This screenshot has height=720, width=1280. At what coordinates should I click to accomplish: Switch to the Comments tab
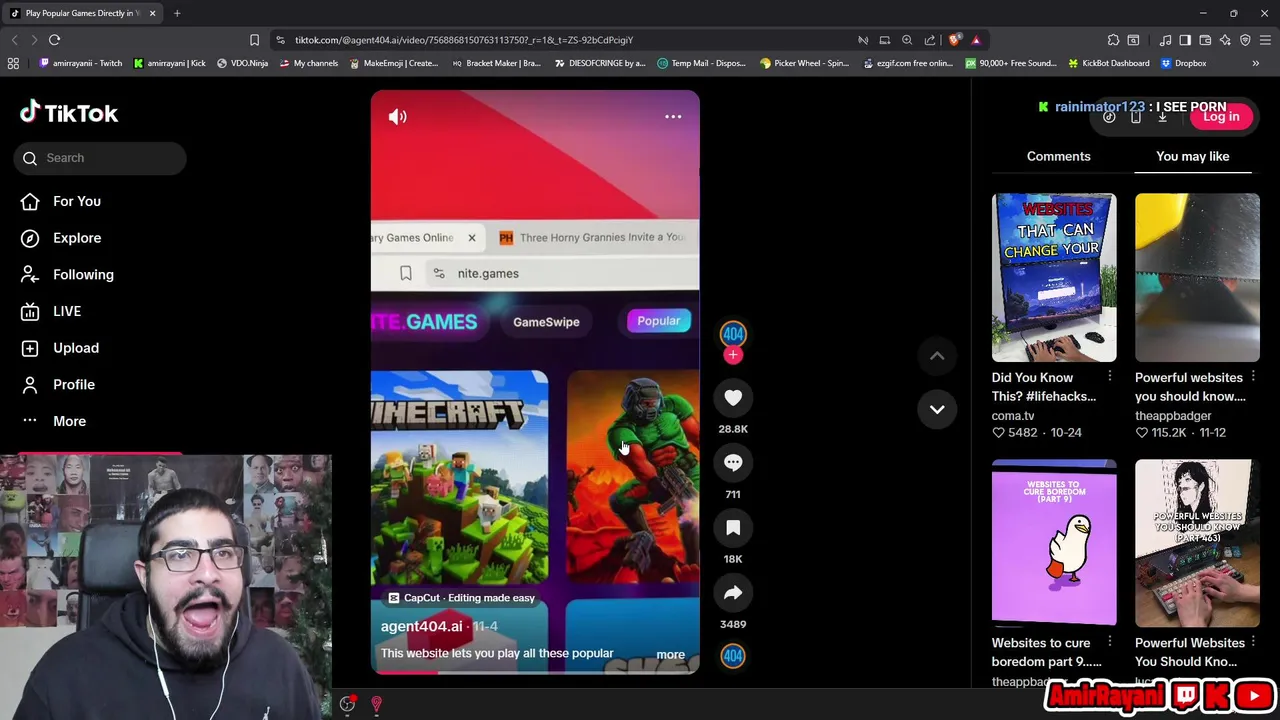pos(1058,156)
